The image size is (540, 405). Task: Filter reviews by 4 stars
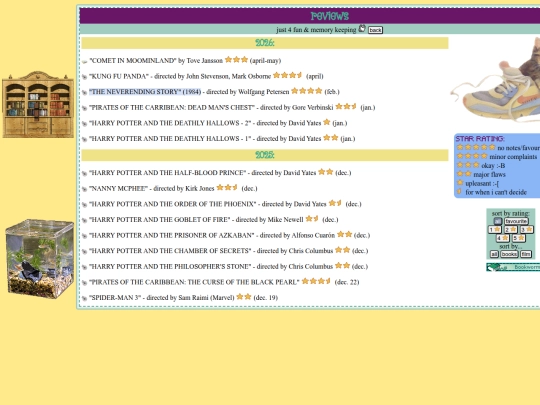(x=502, y=238)
